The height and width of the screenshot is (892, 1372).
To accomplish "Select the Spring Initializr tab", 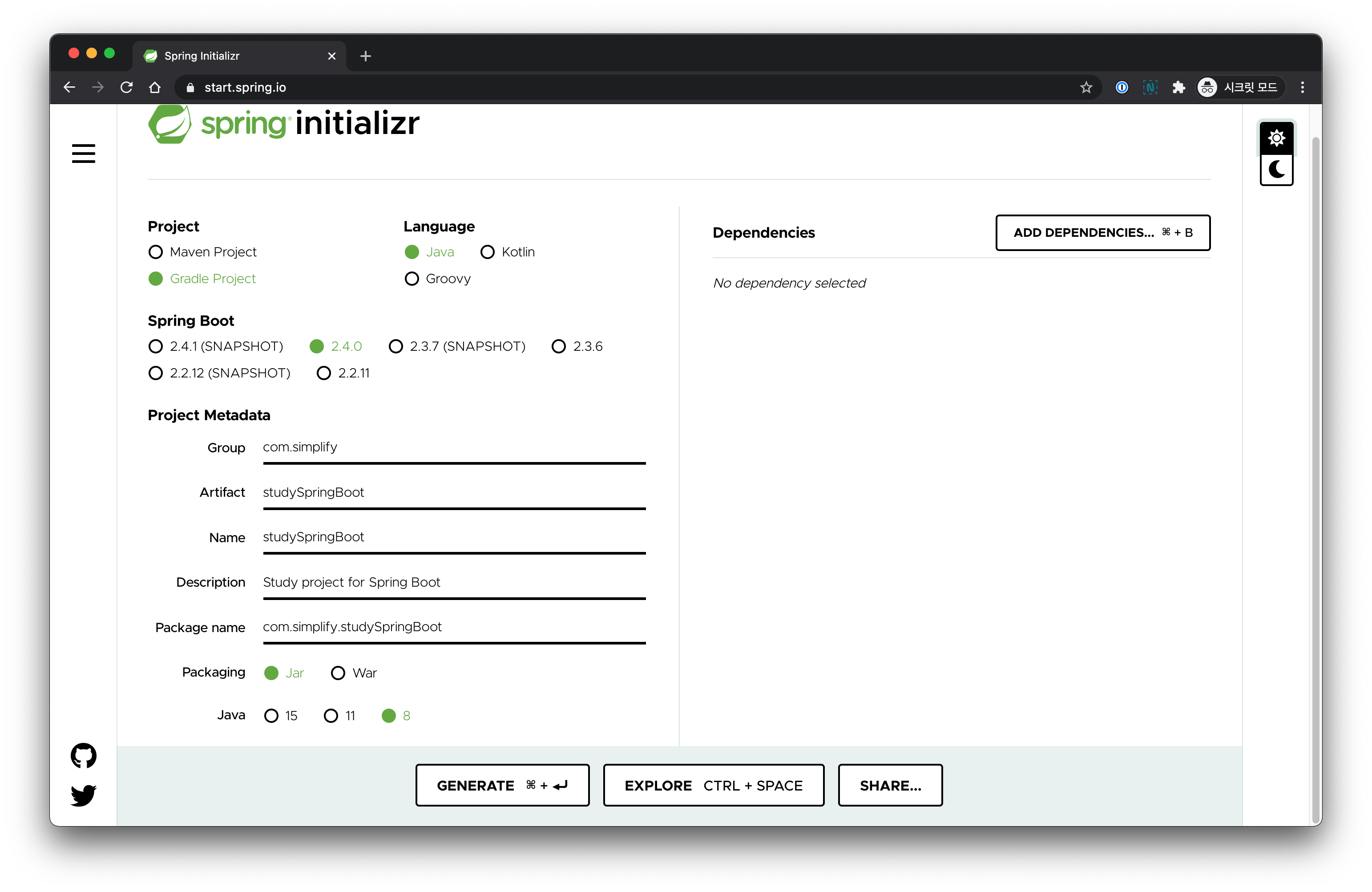I will pos(230,56).
